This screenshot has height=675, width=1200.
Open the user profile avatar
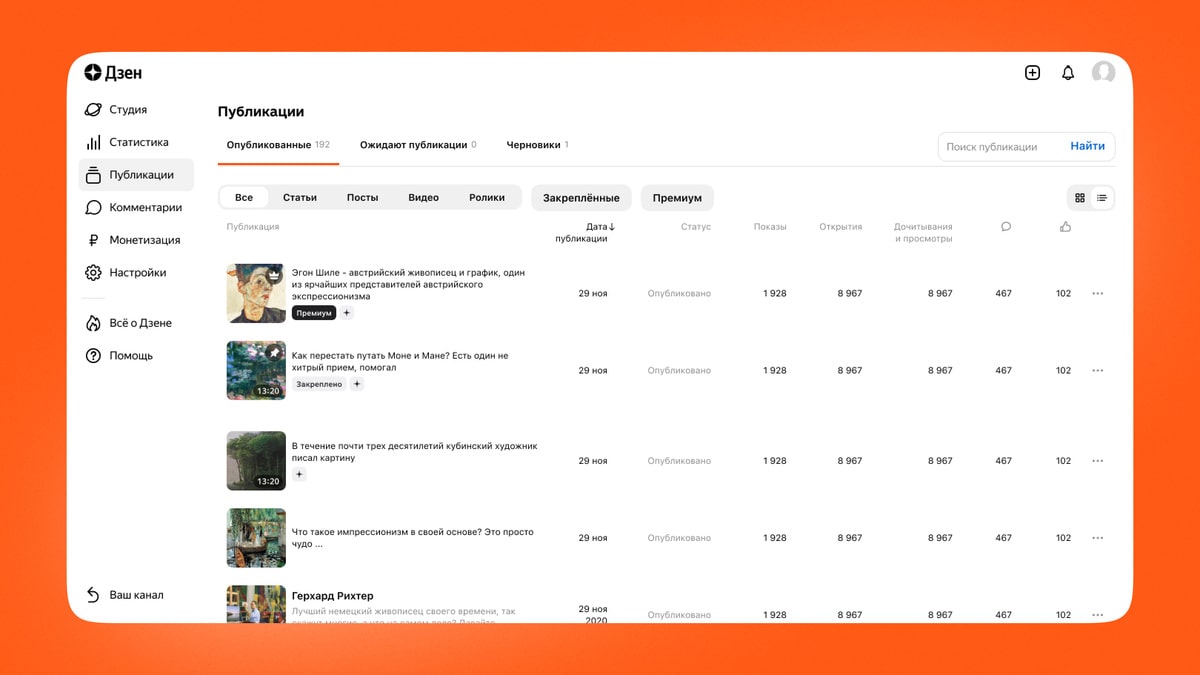pyautogui.click(x=1104, y=73)
